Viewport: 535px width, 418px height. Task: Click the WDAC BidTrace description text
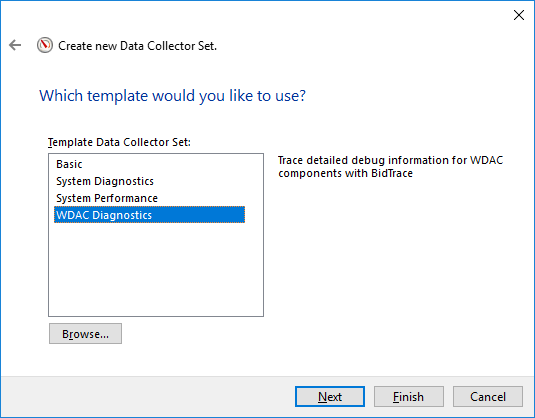[390, 167]
